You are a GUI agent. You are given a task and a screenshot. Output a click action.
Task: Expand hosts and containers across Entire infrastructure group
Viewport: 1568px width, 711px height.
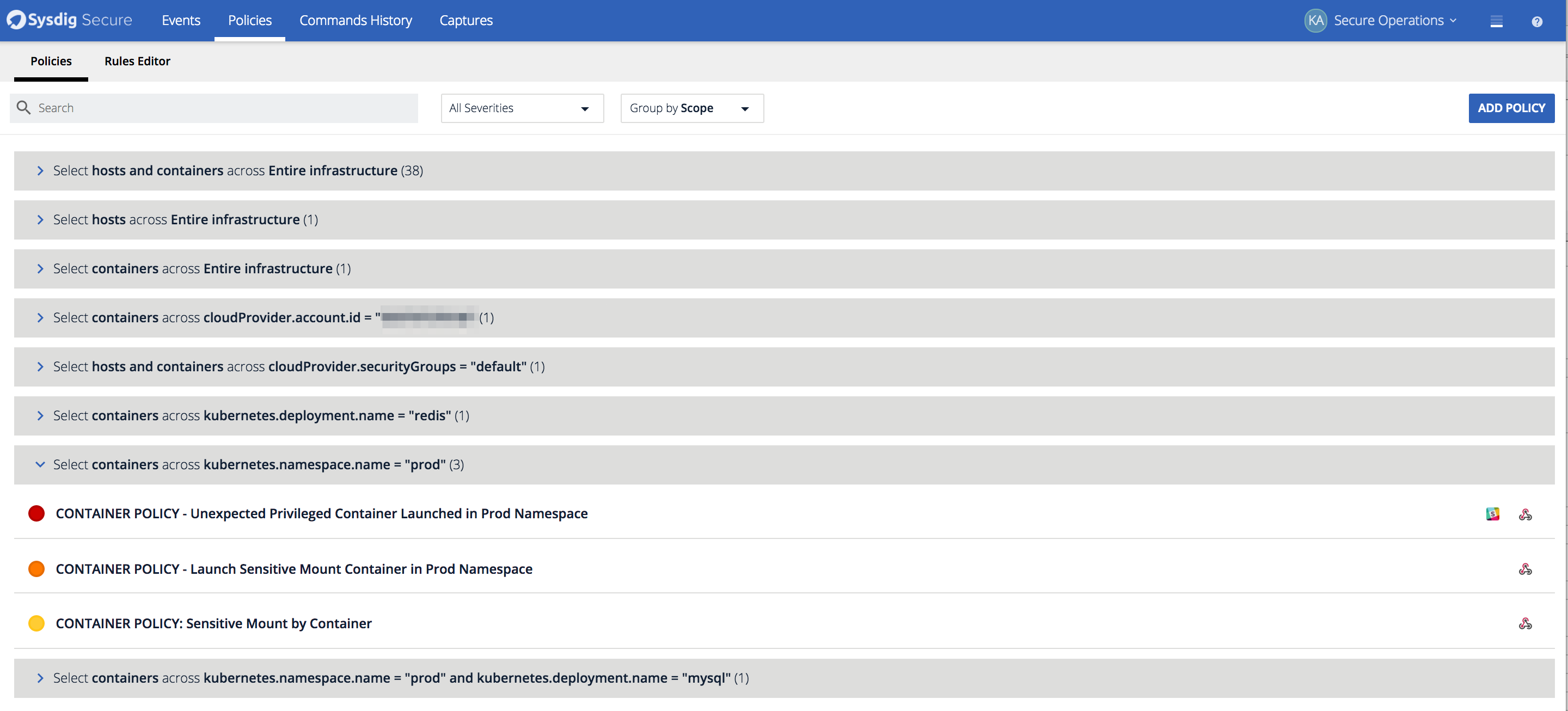(x=40, y=170)
